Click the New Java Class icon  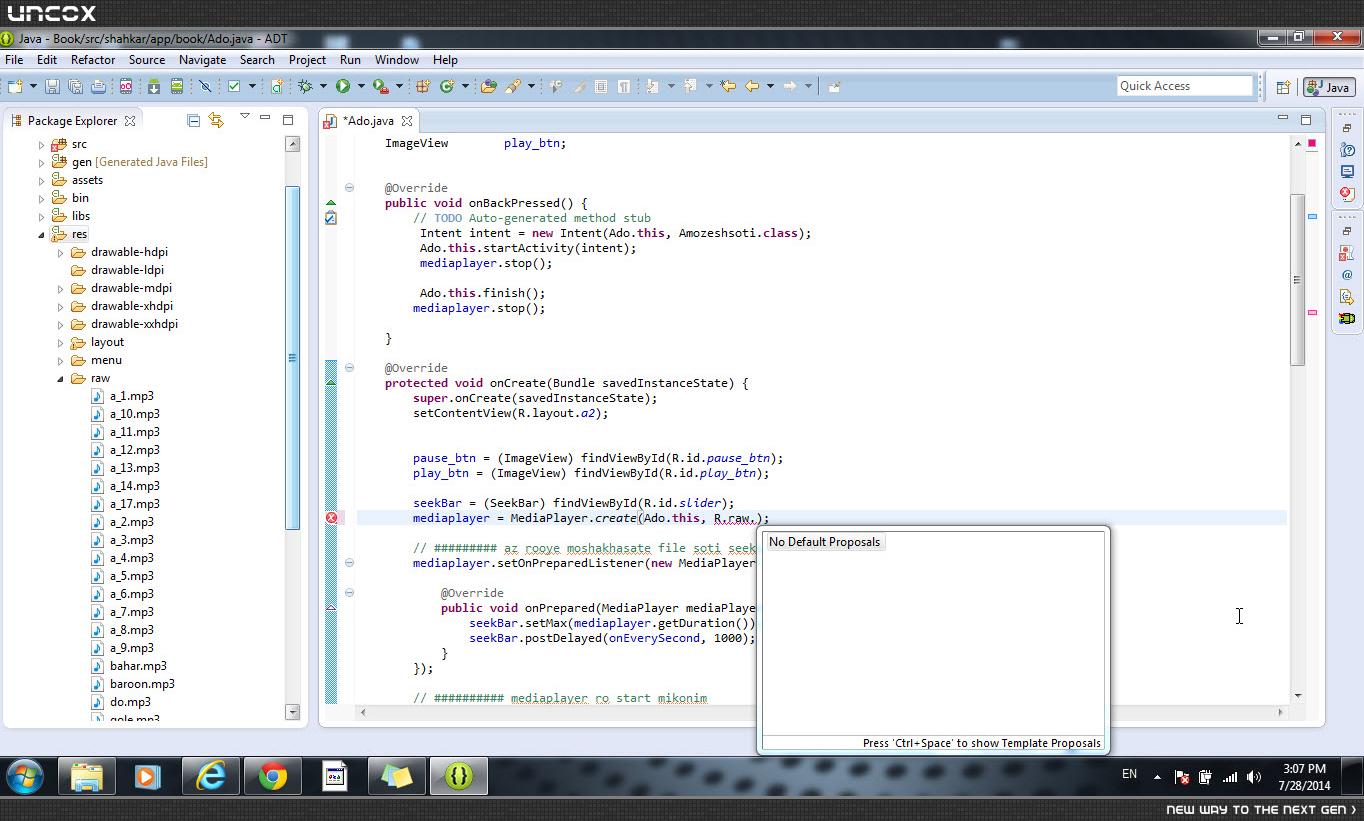pos(447,86)
